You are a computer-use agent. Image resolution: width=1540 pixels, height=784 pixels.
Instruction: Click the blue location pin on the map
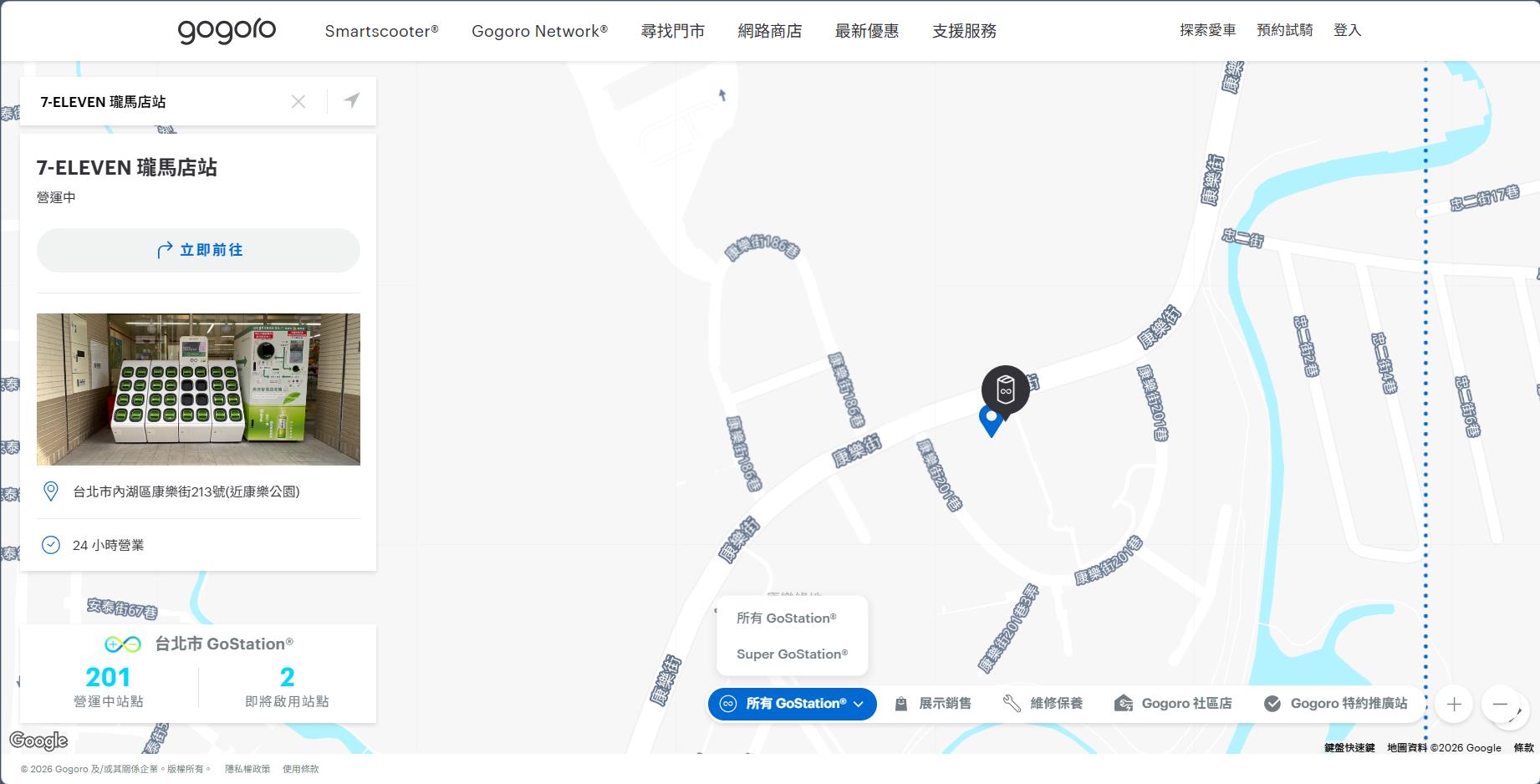[x=991, y=420]
